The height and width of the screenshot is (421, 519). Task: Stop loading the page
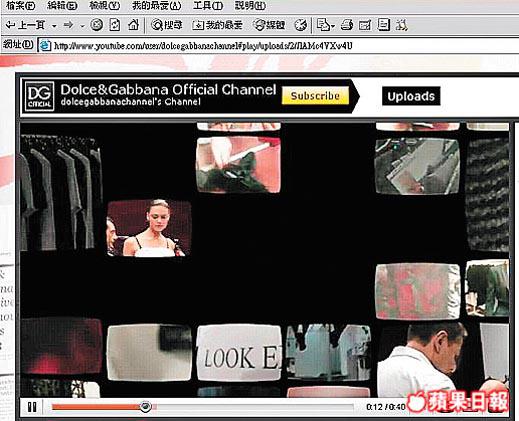(97, 25)
